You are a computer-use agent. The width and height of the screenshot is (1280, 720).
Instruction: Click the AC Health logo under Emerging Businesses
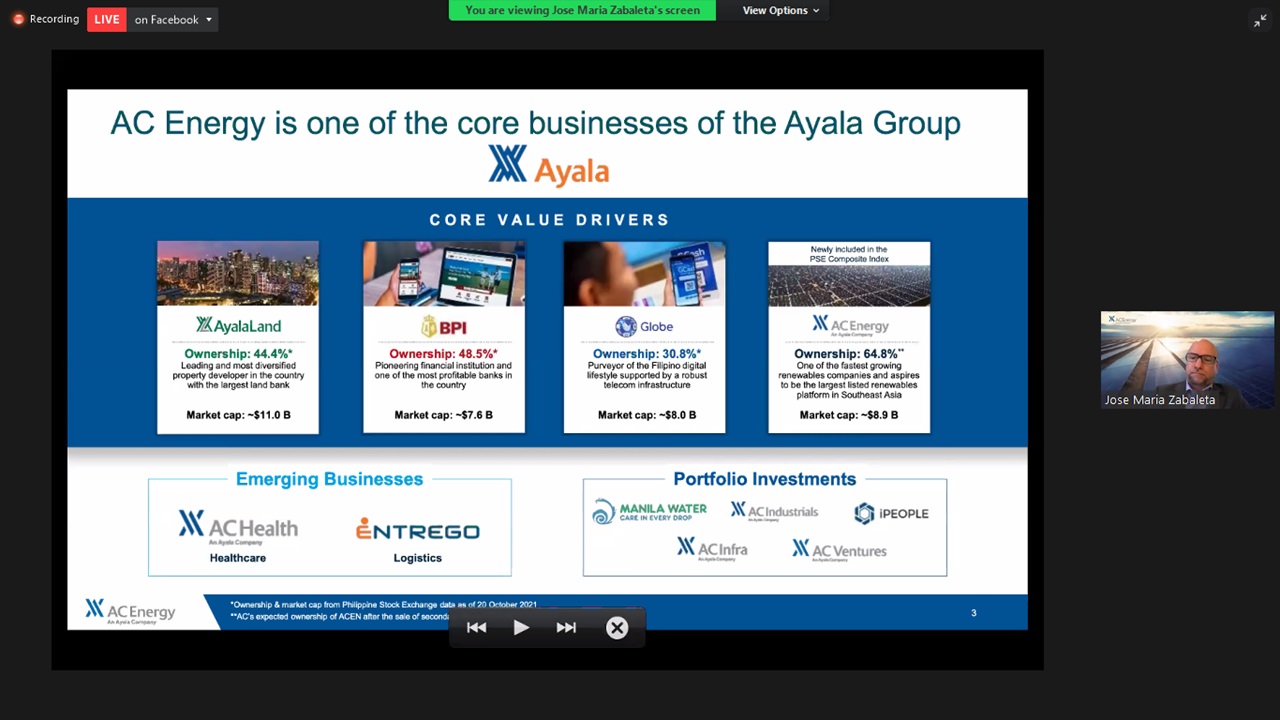click(238, 526)
